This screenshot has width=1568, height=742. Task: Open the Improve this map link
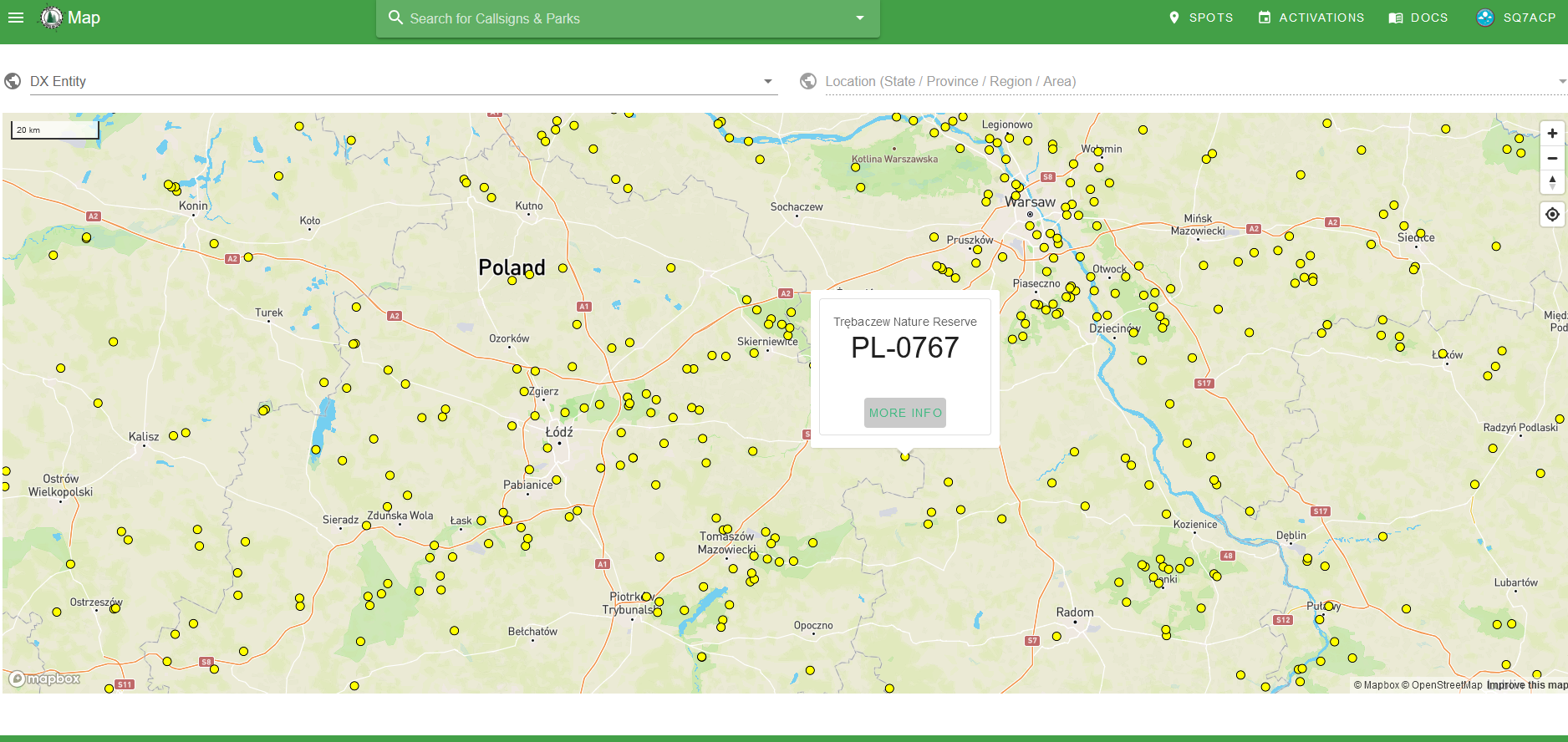tap(1526, 685)
